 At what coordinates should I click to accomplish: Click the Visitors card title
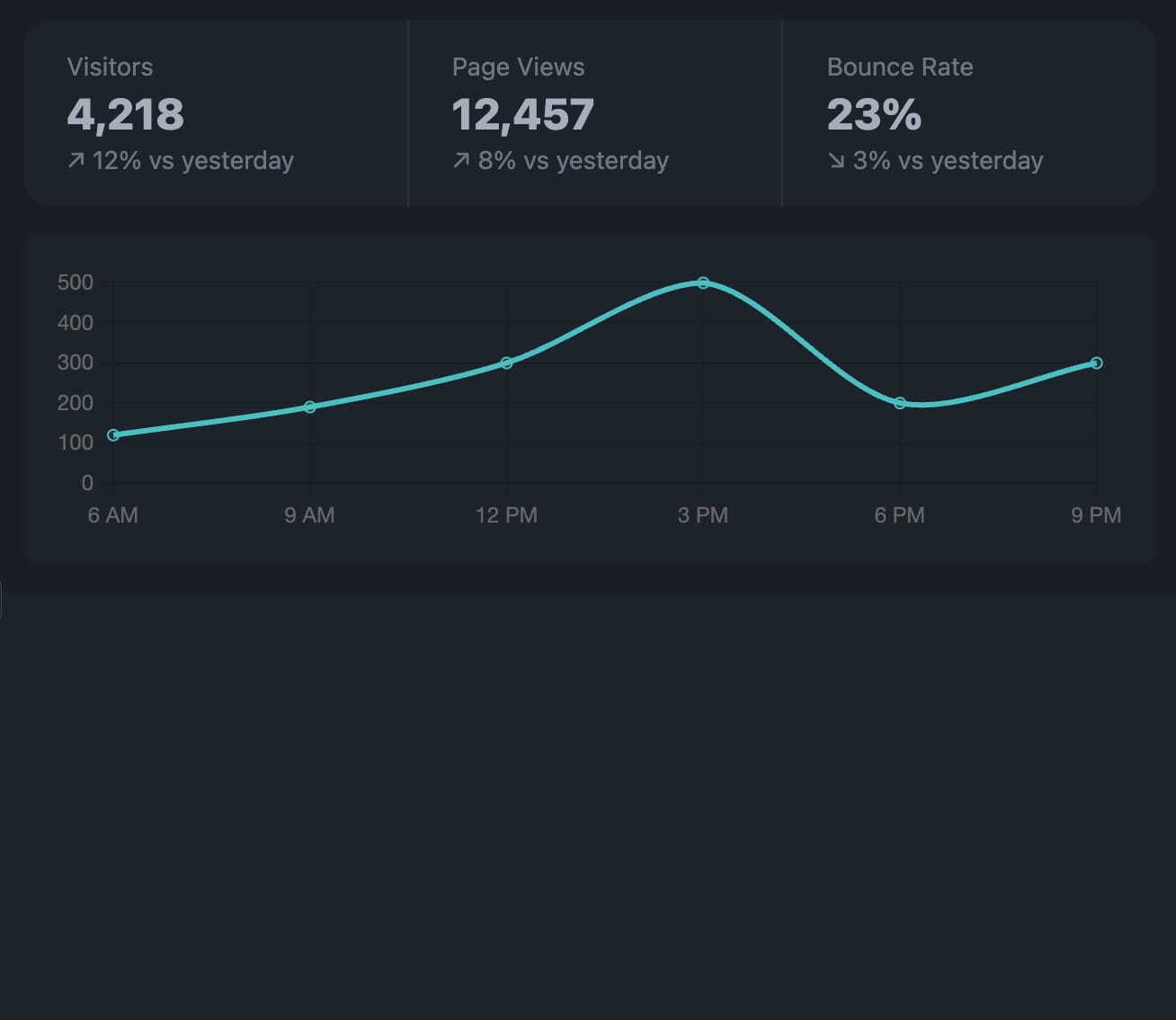tap(110, 67)
